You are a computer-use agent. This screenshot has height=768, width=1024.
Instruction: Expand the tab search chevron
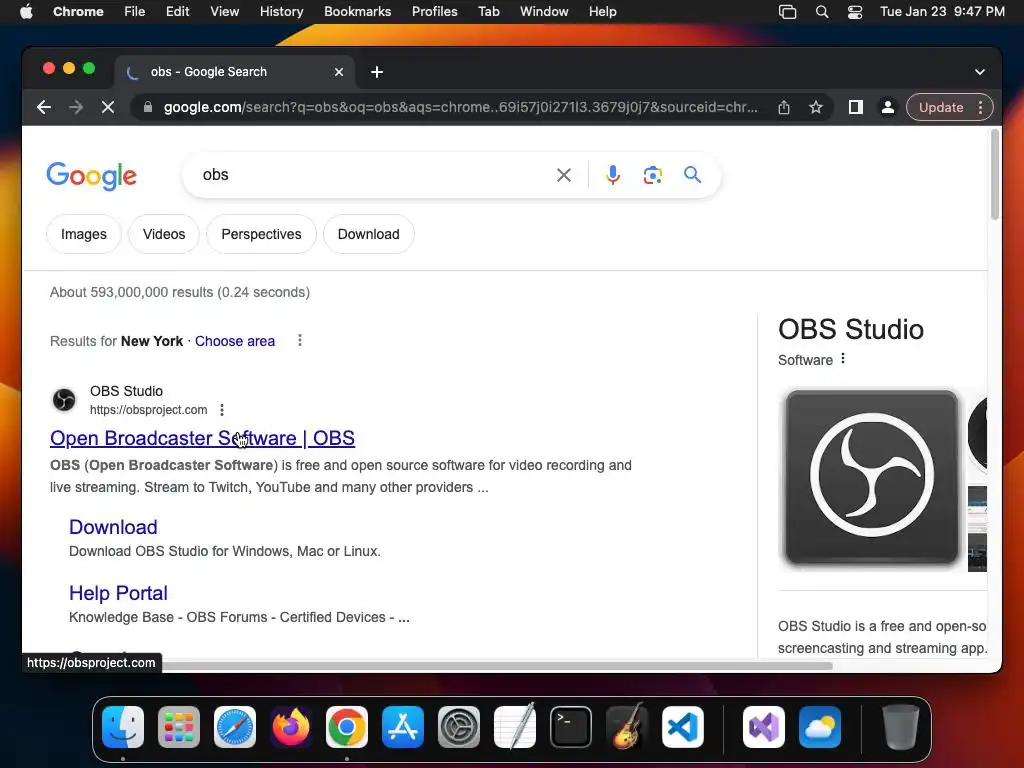(x=980, y=72)
